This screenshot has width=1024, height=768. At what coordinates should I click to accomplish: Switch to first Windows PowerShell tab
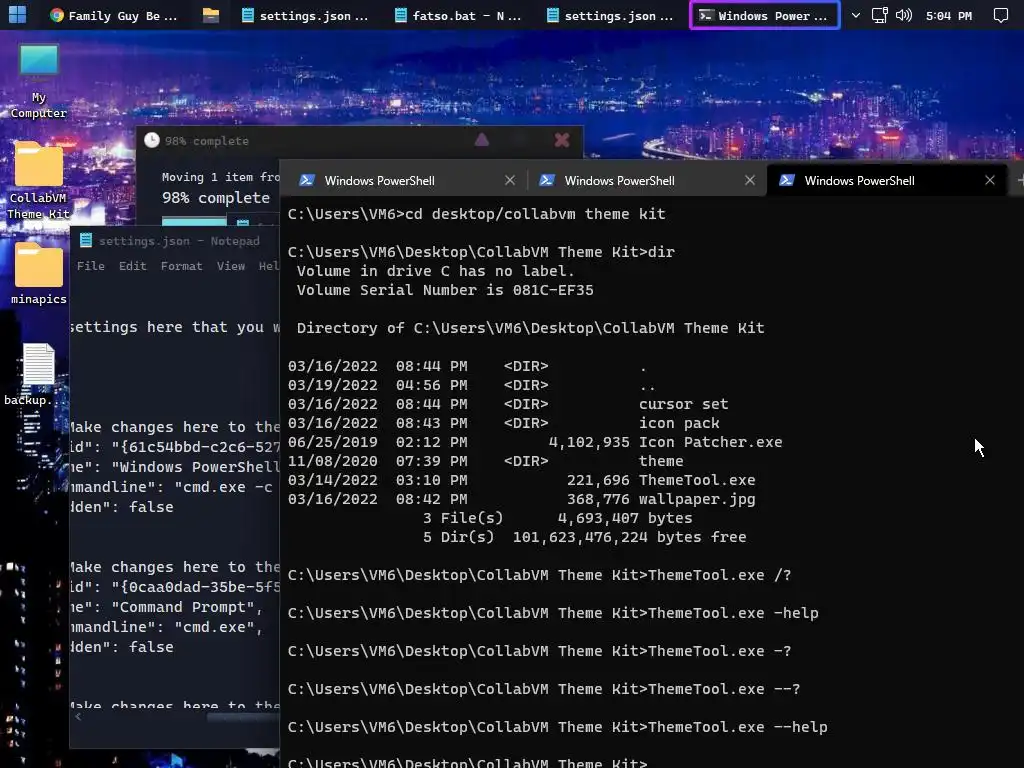click(404, 180)
